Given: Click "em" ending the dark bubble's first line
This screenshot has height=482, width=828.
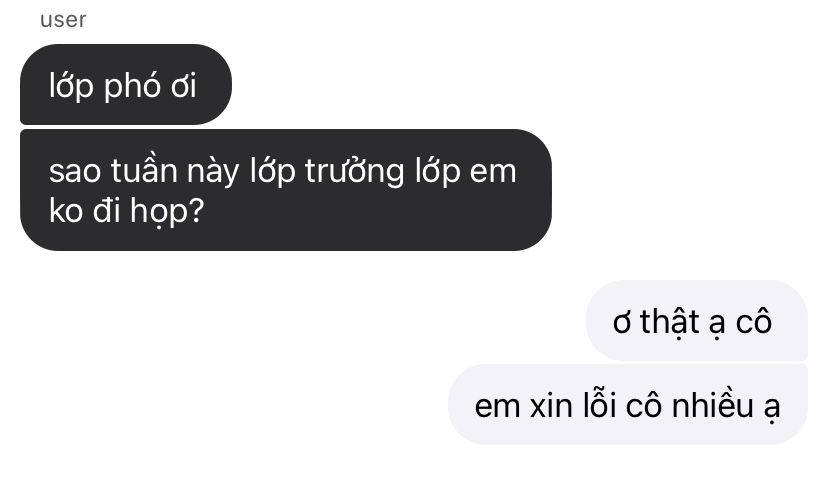Looking at the screenshot, I should tap(492, 173).
